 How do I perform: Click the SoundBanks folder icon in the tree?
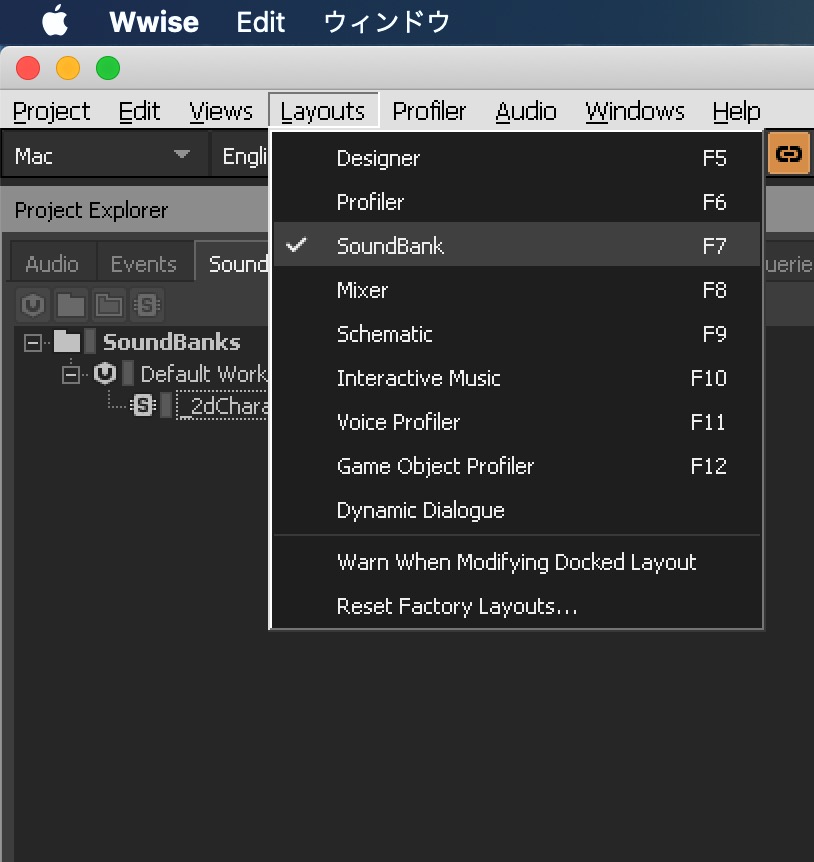tap(67, 341)
